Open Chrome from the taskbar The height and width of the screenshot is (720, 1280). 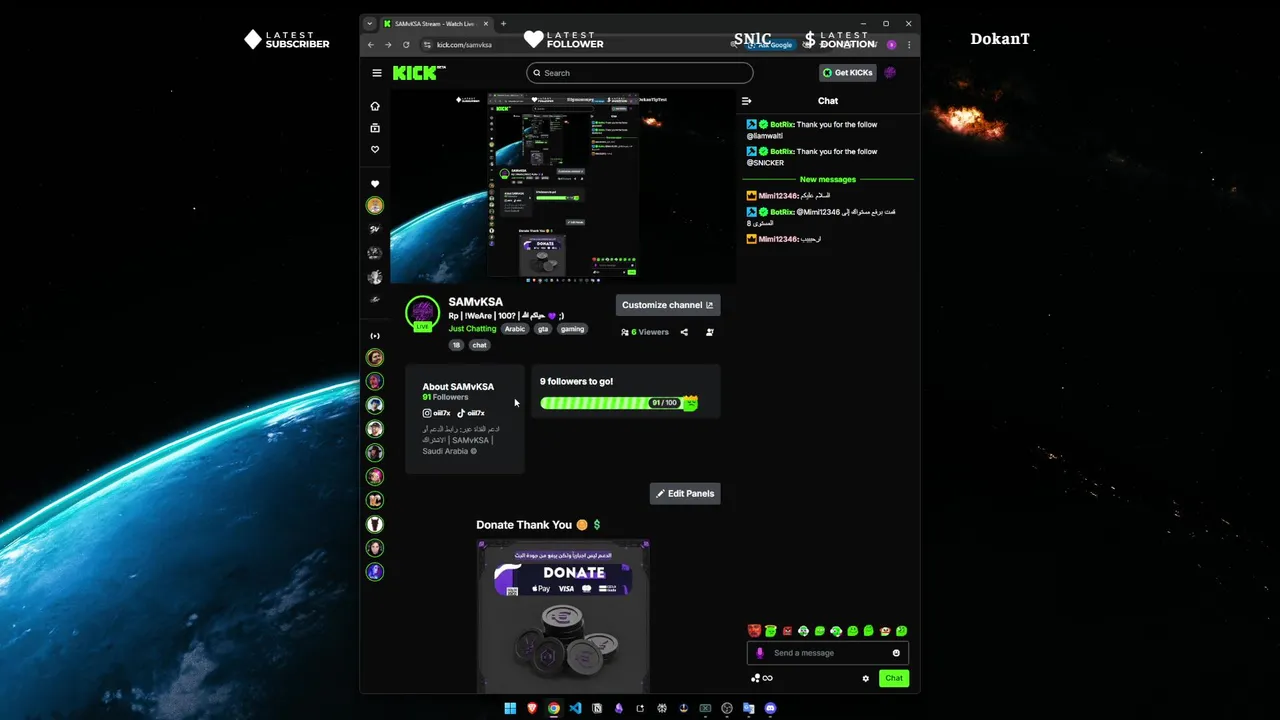click(x=553, y=708)
